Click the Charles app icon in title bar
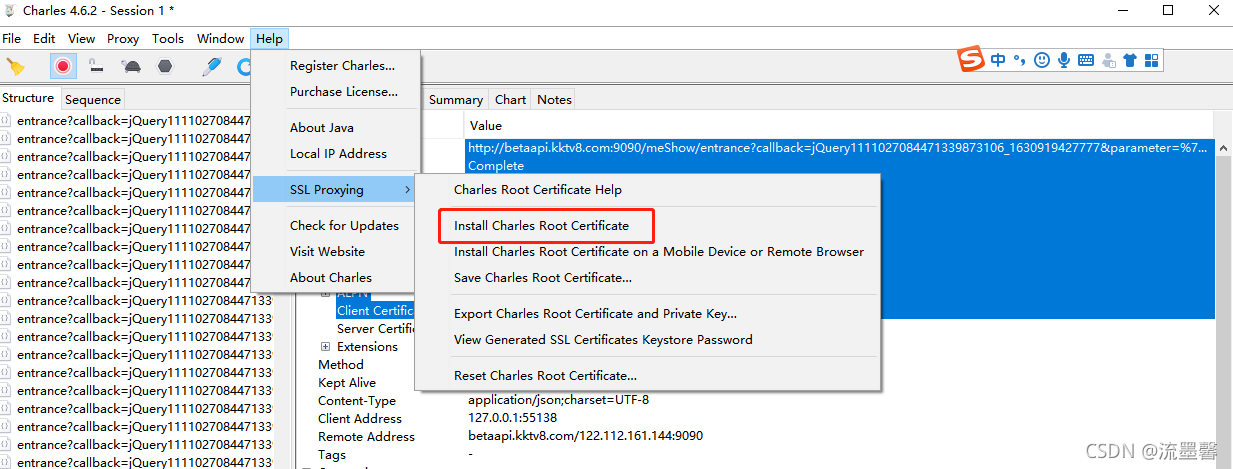This screenshot has height=469, width=1233. coord(11,11)
